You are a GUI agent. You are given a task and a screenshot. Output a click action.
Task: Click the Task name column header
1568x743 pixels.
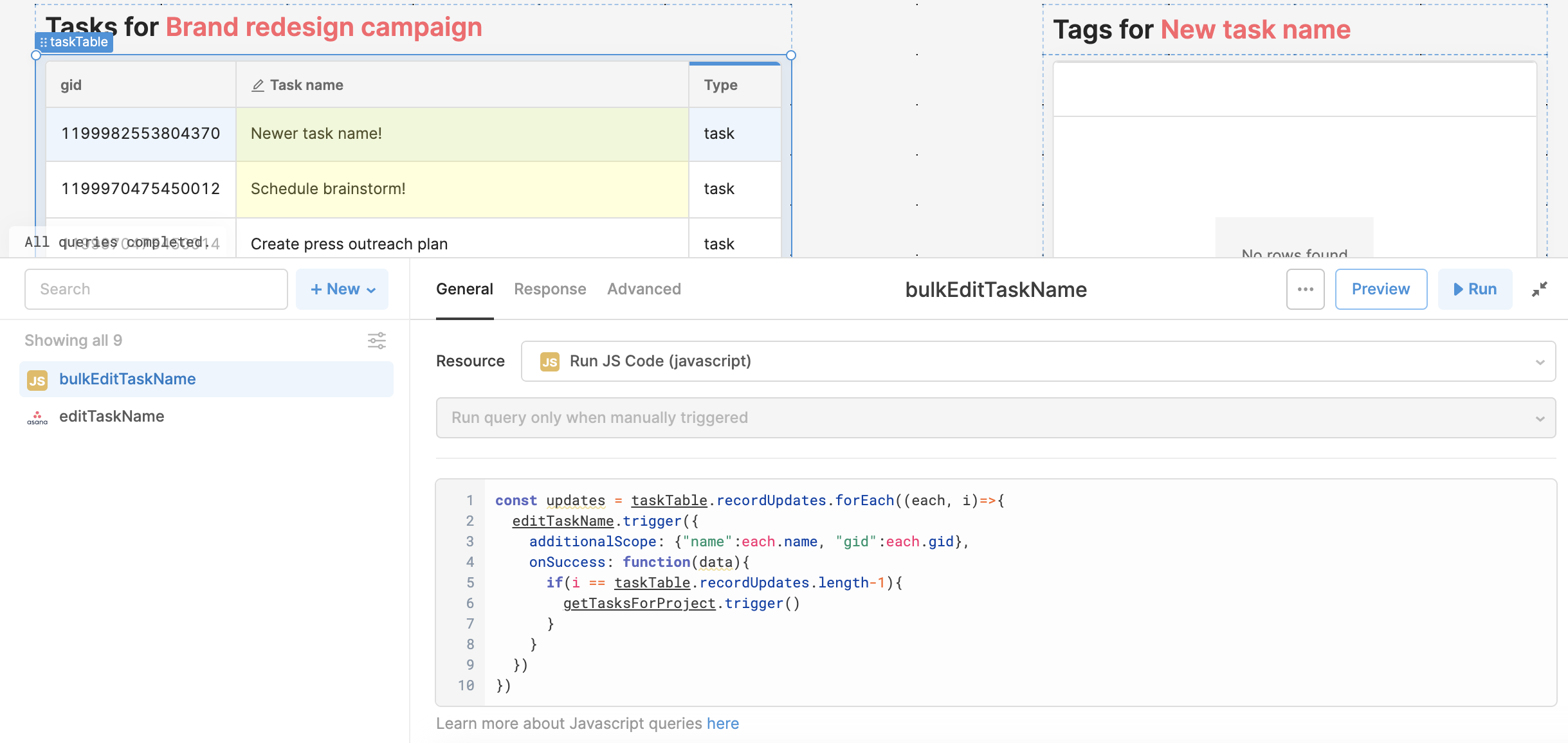pos(462,85)
